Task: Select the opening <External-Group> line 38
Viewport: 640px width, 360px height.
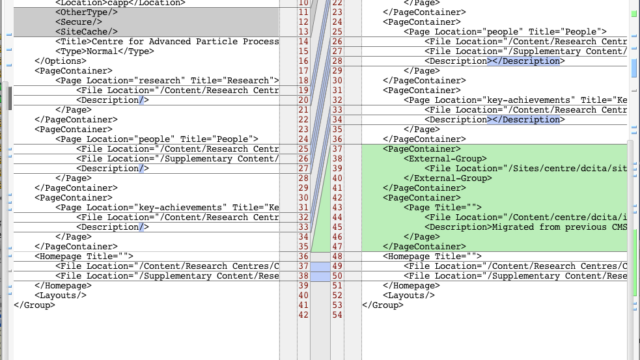Action: (445, 159)
